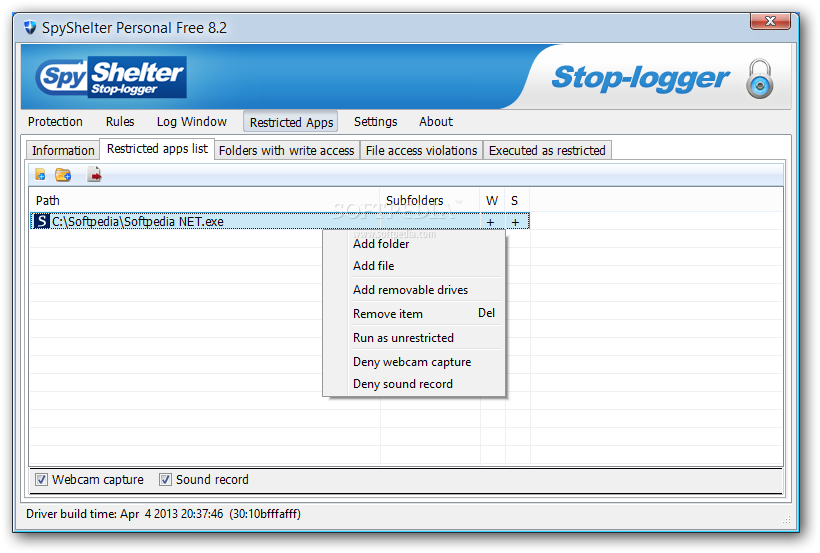
Task: Open the About menu
Action: (x=436, y=122)
